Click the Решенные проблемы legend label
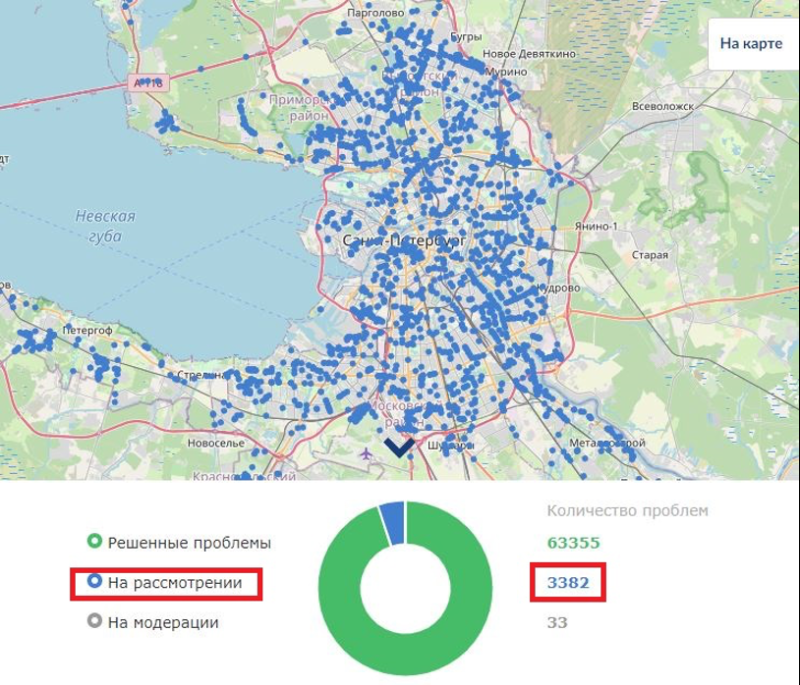 click(189, 542)
